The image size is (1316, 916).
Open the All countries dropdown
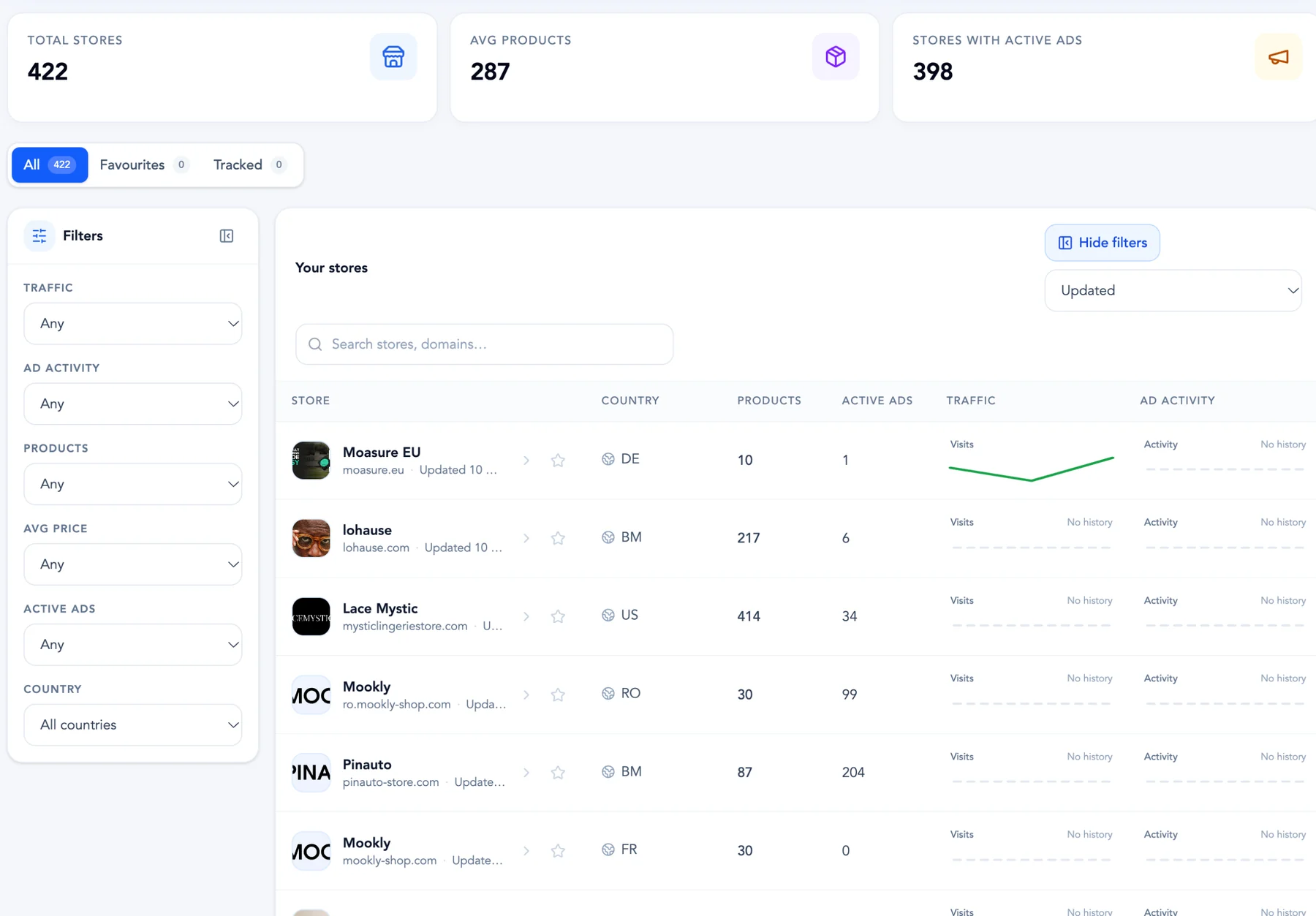click(133, 724)
